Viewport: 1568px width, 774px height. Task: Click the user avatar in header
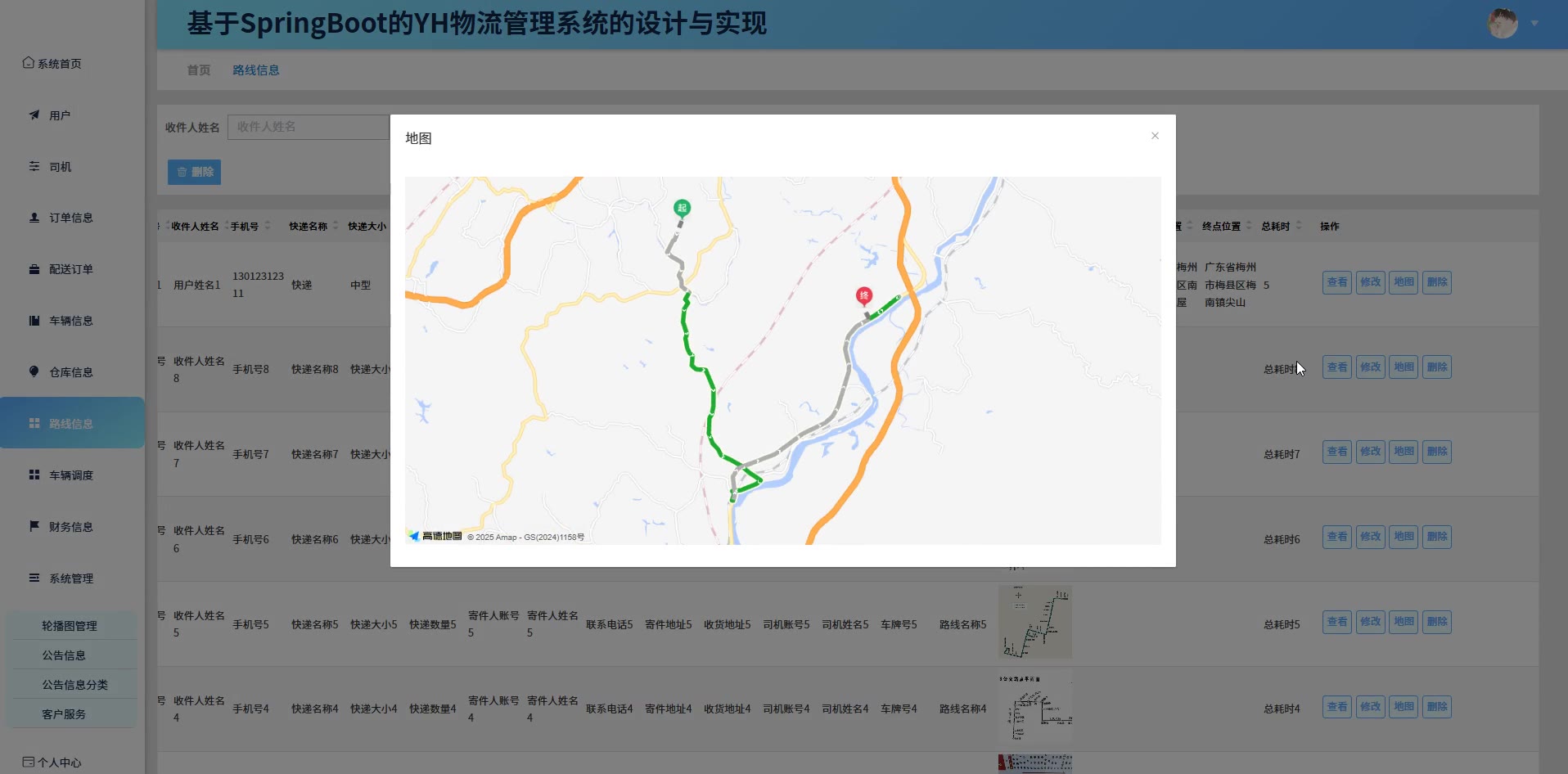(1502, 23)
